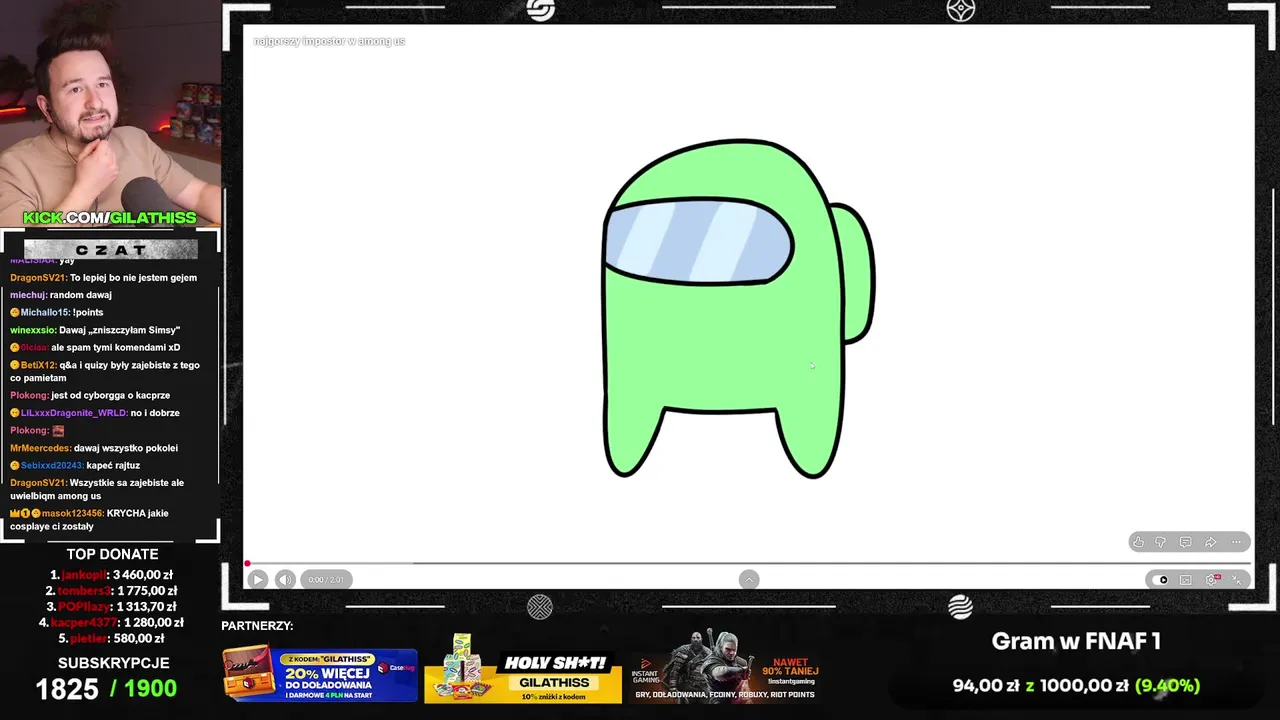Click the 'PARTNERZY:' label
Image resolution: width=1280 pixels, height=720 pixels.
257,626
